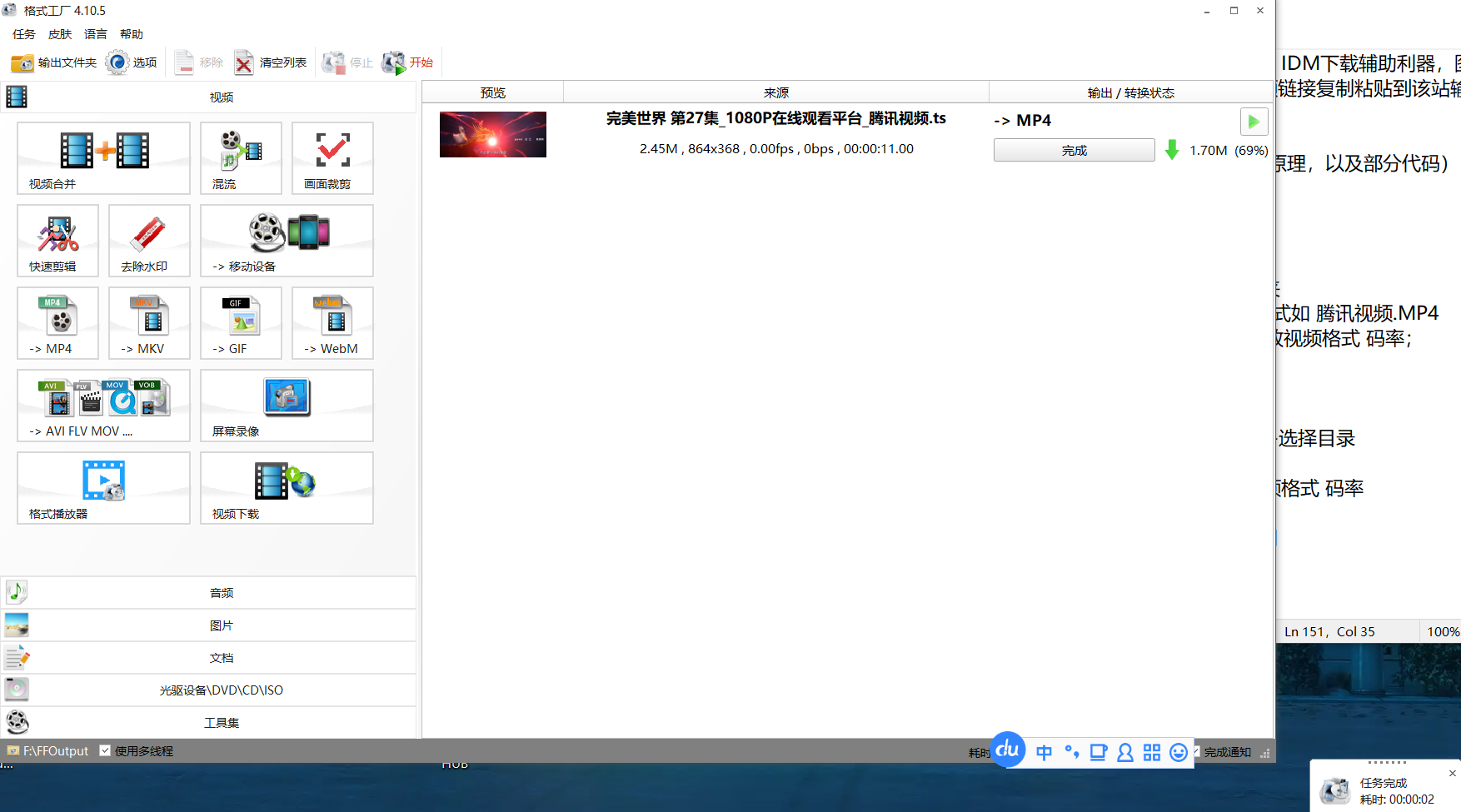Open the 视频下载 video downloader
Screen dimensions: 1461x812
click(x=287, y=487)
